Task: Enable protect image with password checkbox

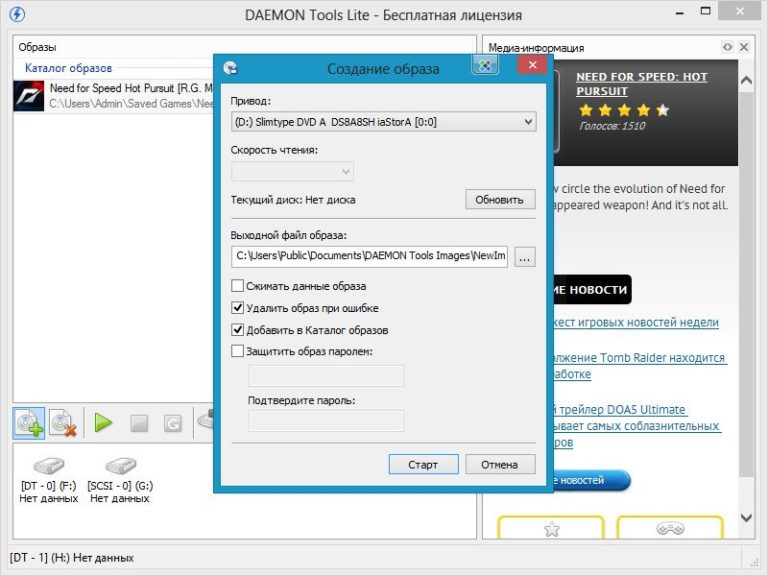Action: pos(237,351)
